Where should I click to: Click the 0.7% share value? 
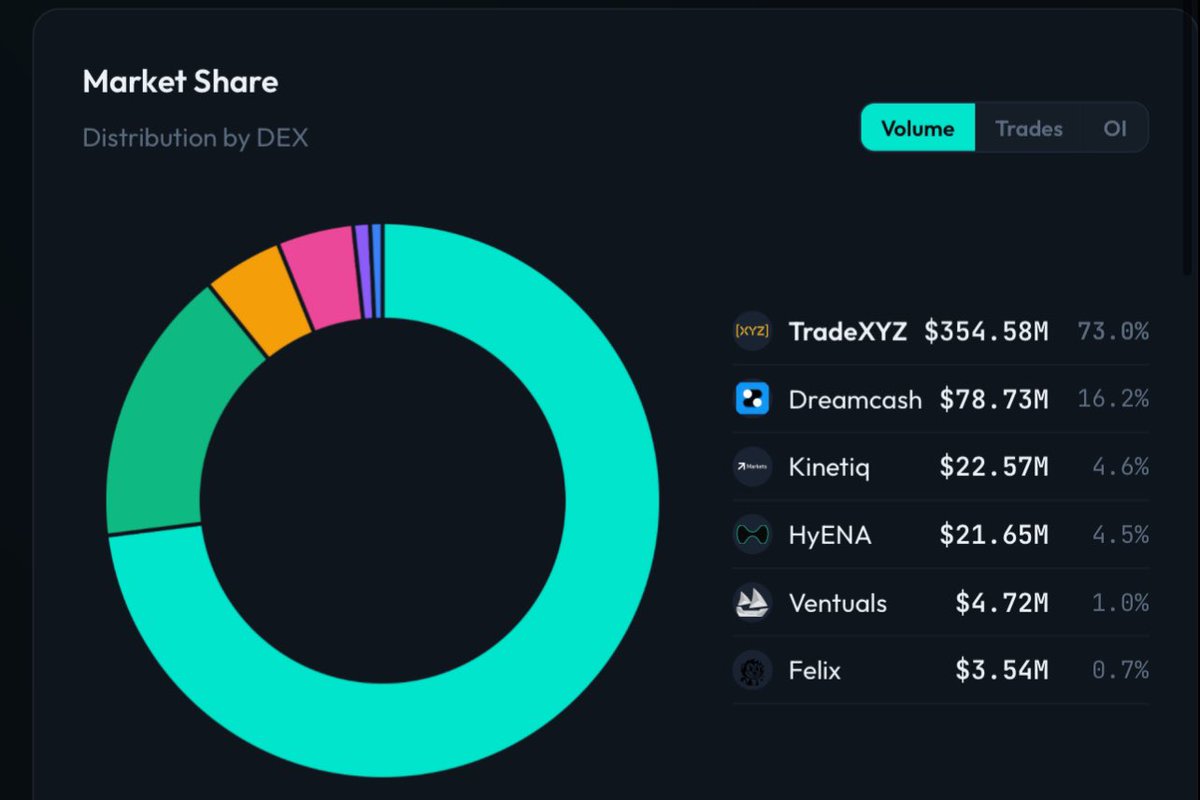click(x=1120, y=670)
